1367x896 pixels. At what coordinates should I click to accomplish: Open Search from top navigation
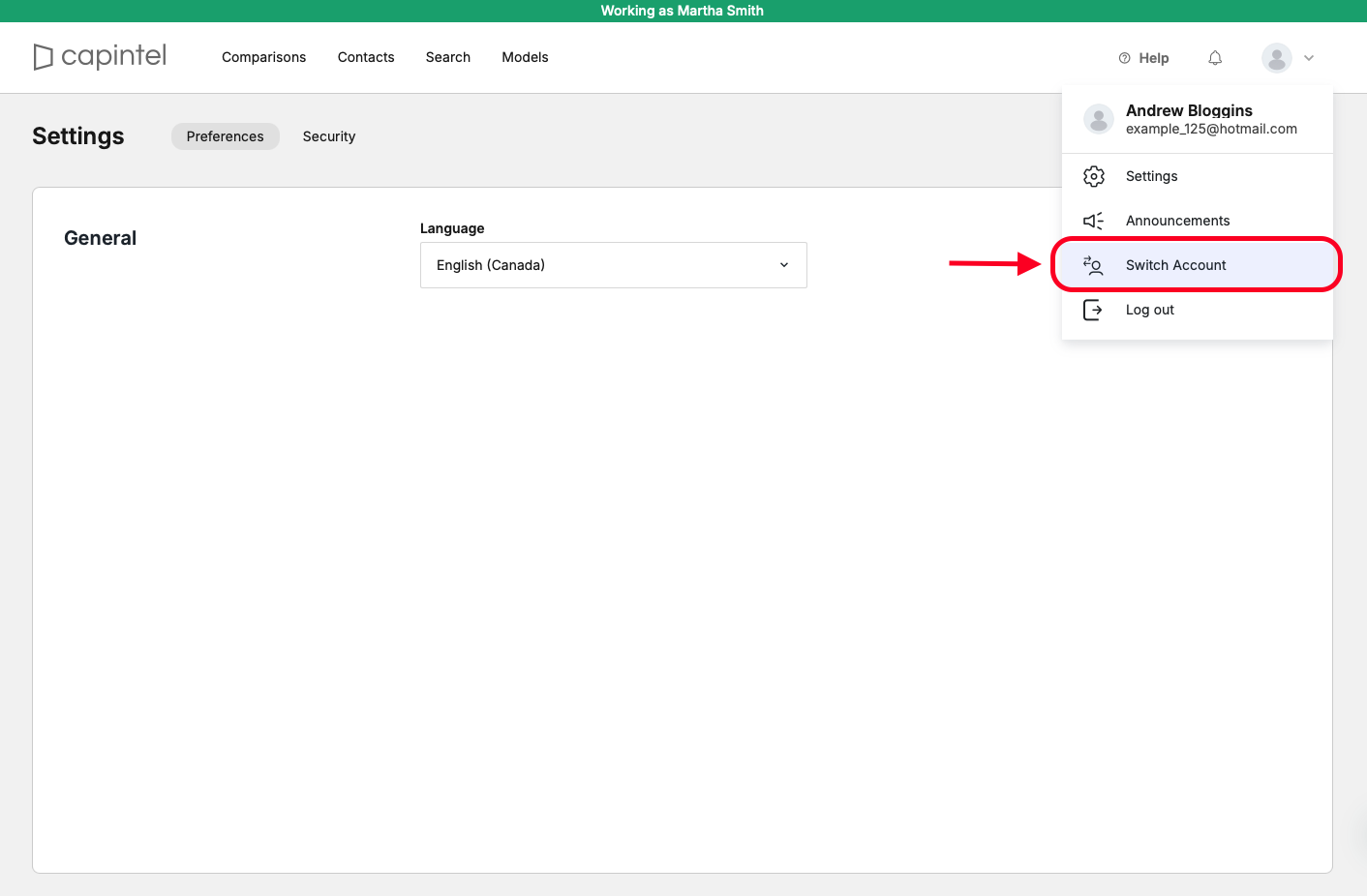coord(448,57)
